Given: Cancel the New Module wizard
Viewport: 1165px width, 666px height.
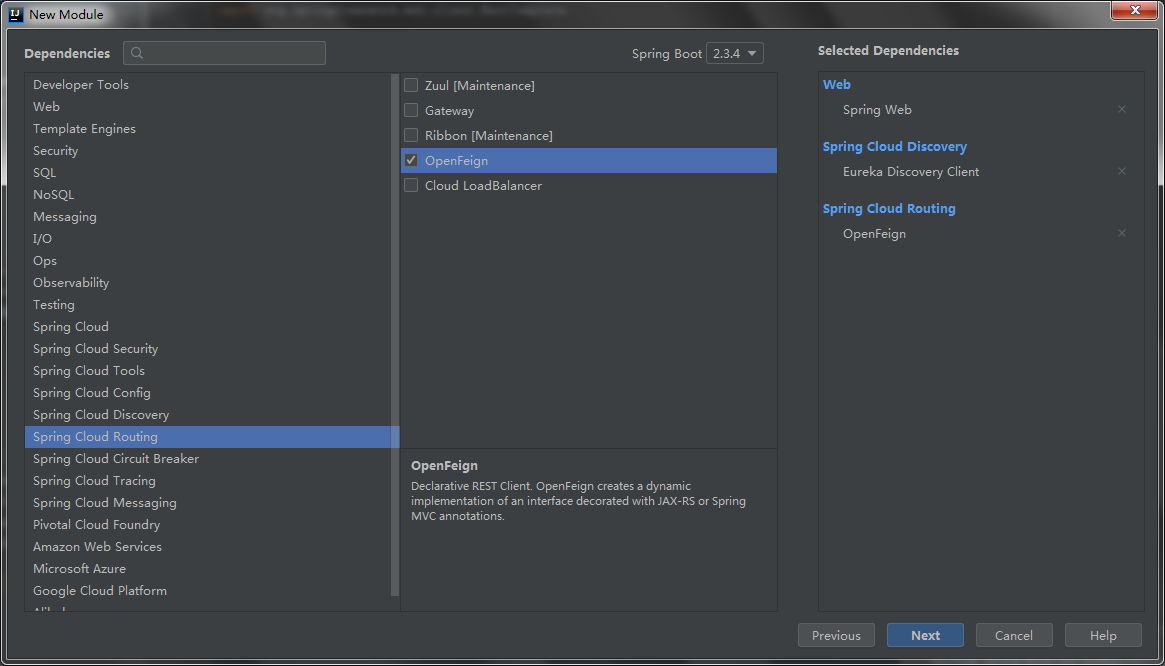Looking at the screenshot, I should point(1014,636).
